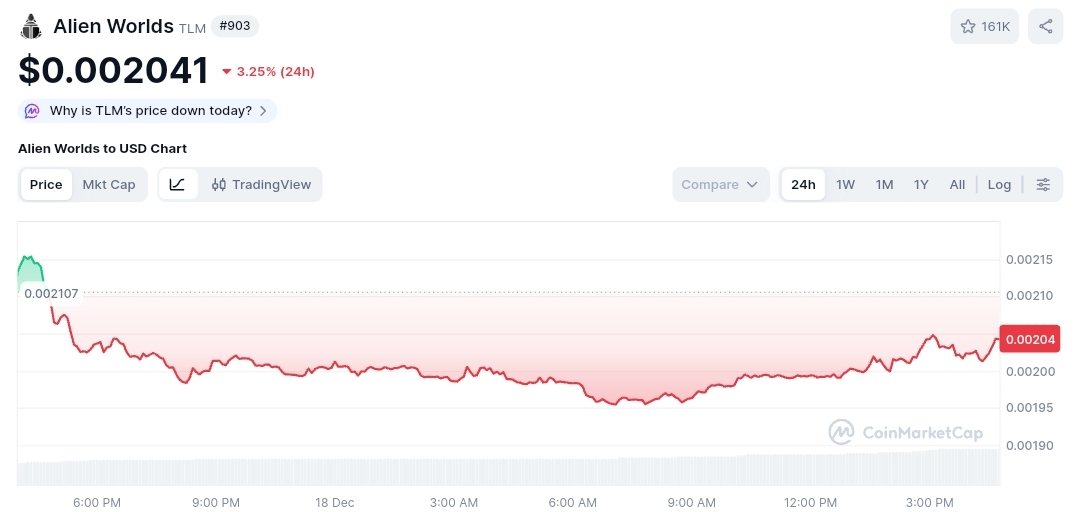Switch chart to Mkt Cap
This screenshot has height=512, width=1080.
click(109, 185)
